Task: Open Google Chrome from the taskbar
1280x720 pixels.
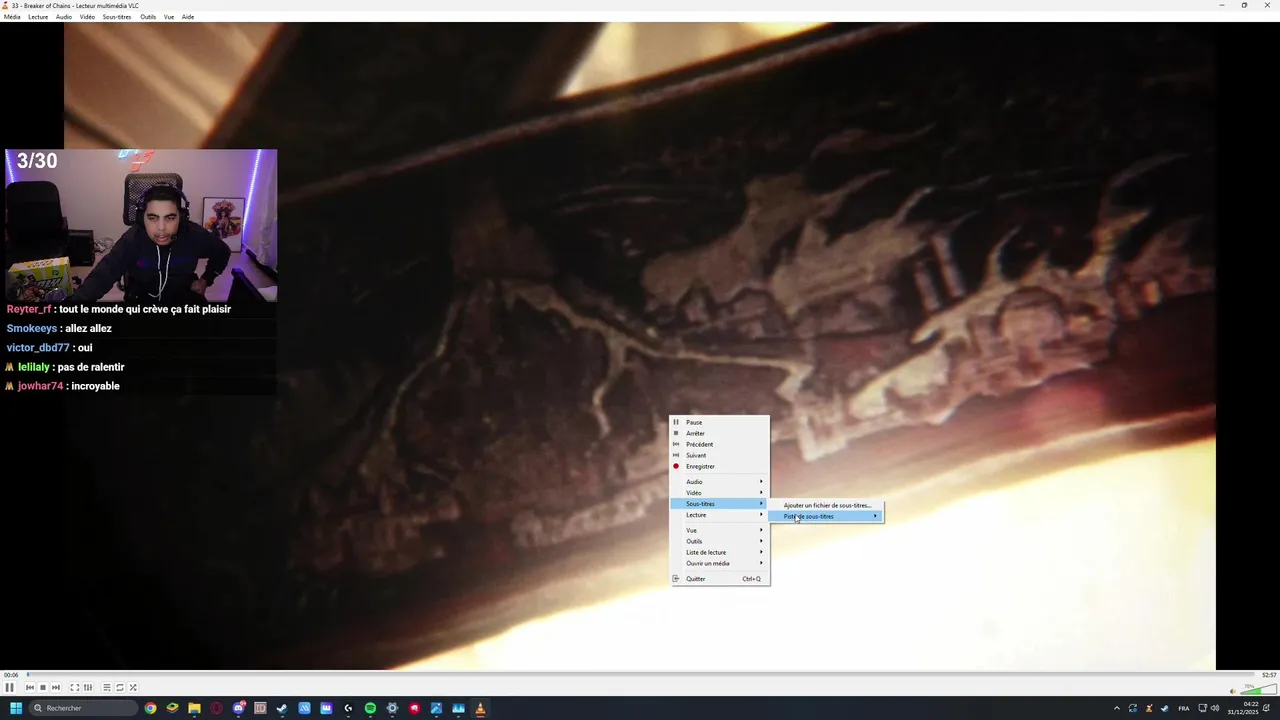Action: tap(150, 708)
